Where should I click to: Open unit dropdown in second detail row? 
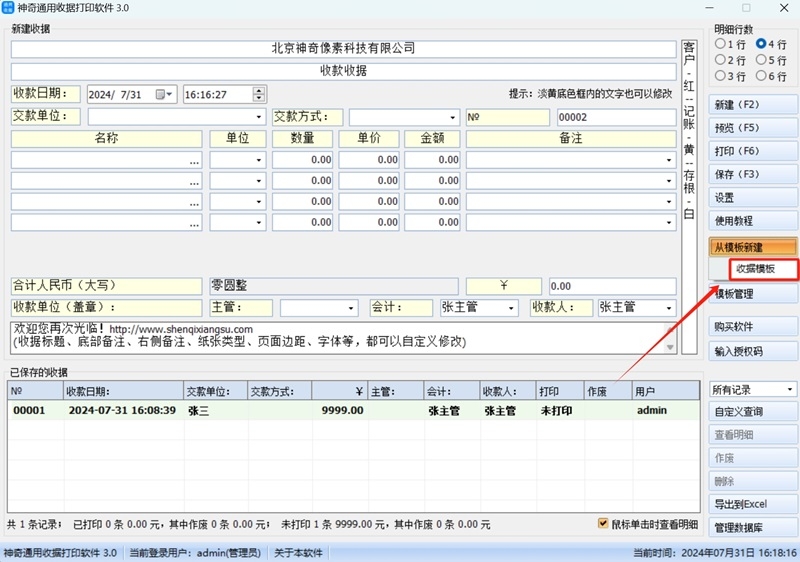click(x=259, y=181)
